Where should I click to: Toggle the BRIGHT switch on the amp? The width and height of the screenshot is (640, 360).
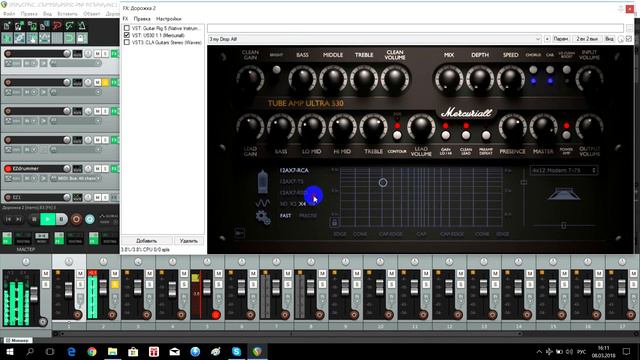(x=277, y=70)
